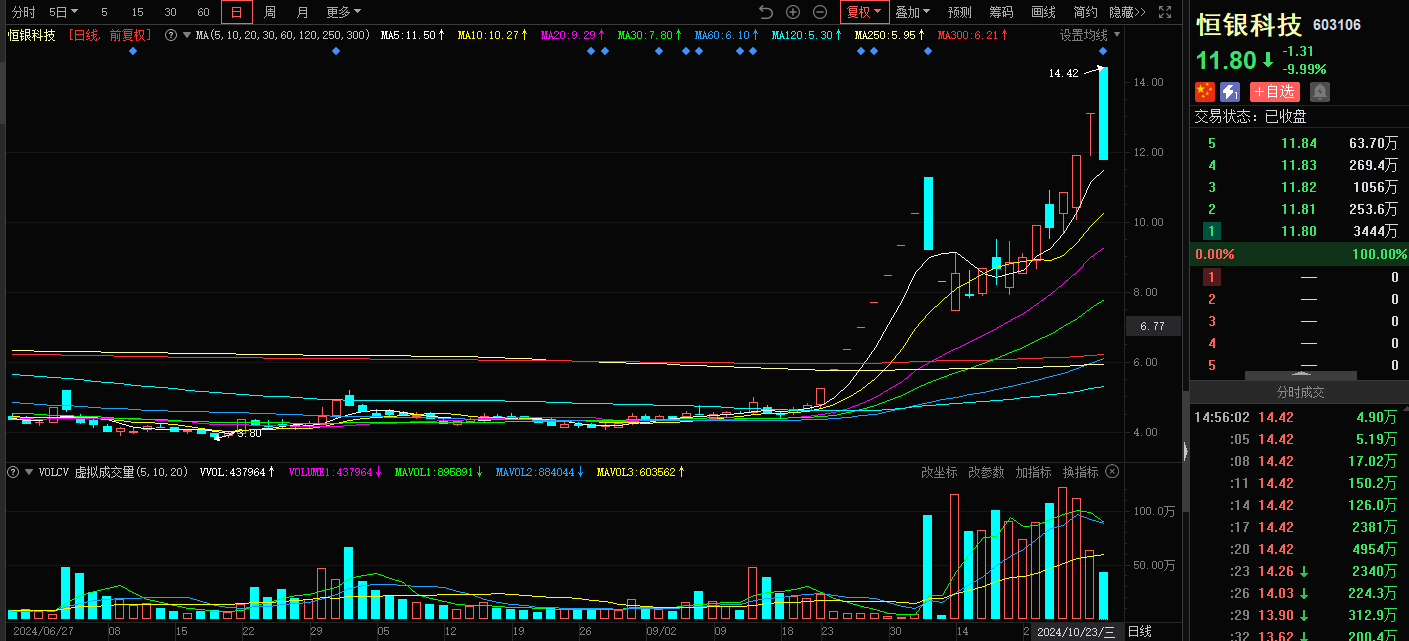Switch to 日 daily K-line period
Image resolution: width=1409 pixels, height=641 pixels.
click(236, 12)
